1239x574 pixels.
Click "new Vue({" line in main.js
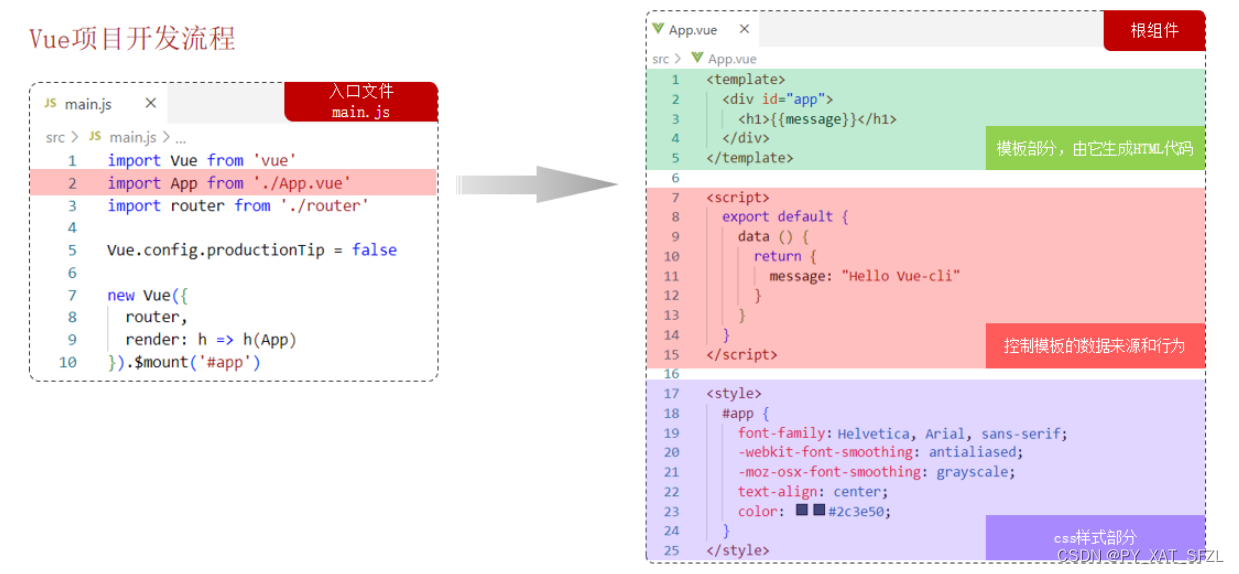[147, 295]
